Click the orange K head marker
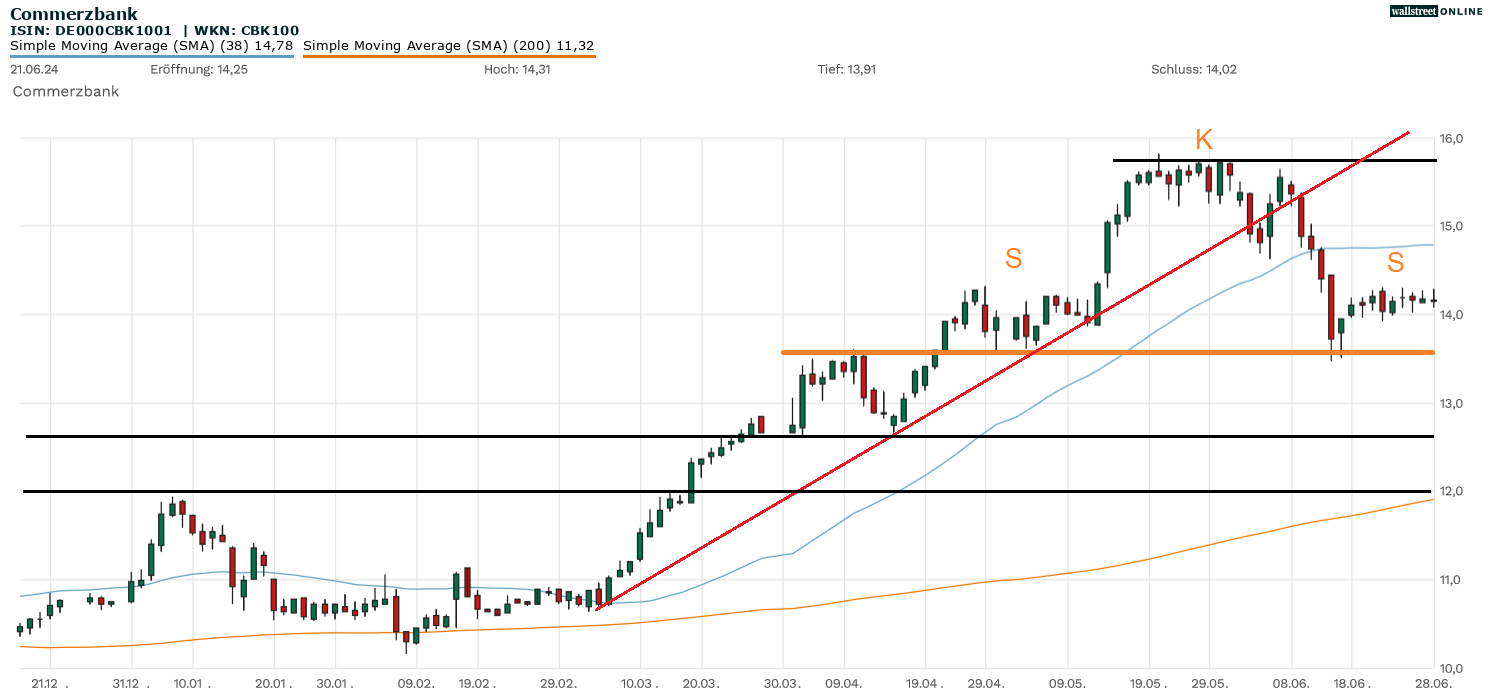The height and width of the screenshot is (689, 1490). 1203,140
